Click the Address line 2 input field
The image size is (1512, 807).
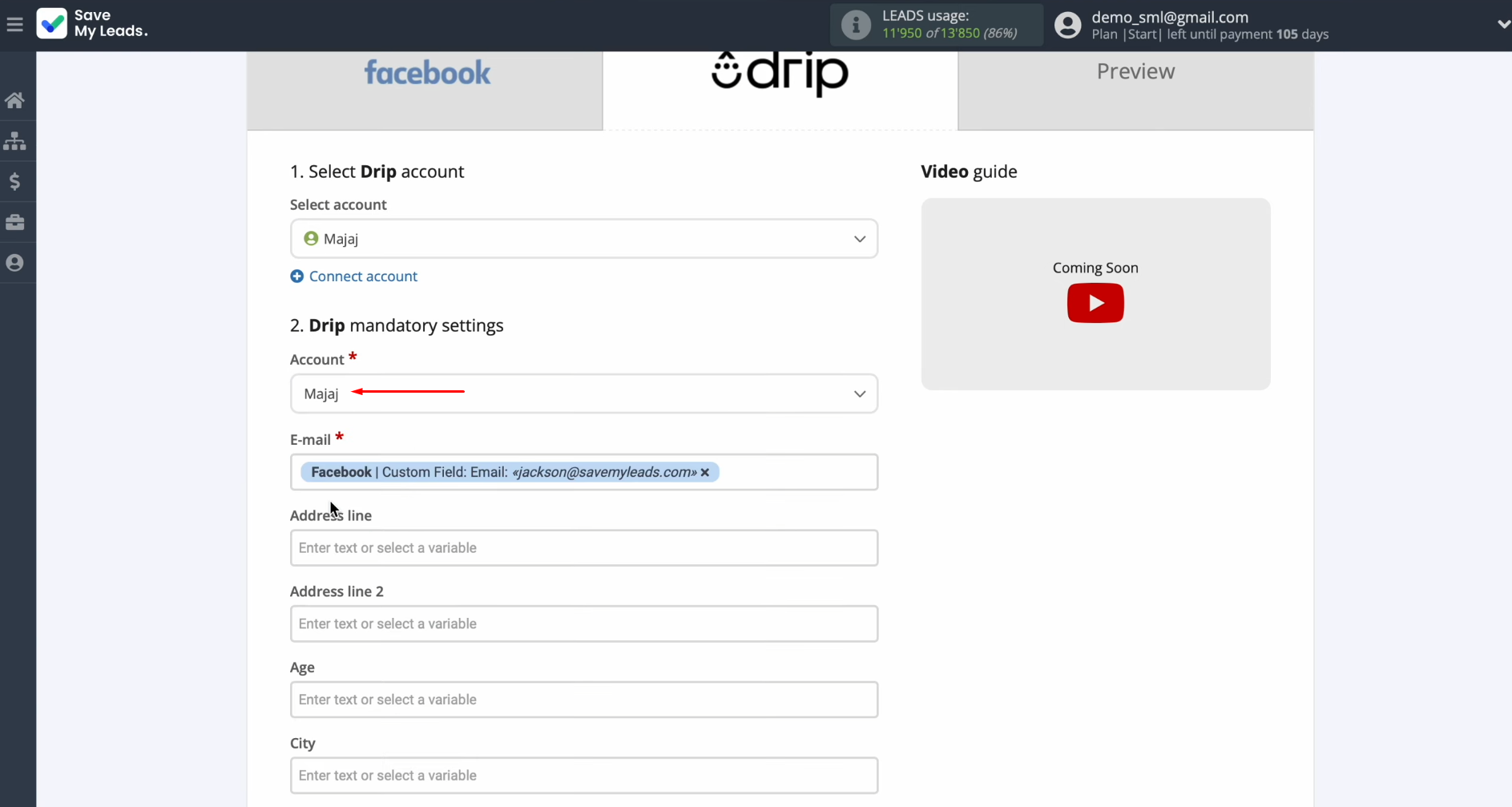click(x=584, y=623)
